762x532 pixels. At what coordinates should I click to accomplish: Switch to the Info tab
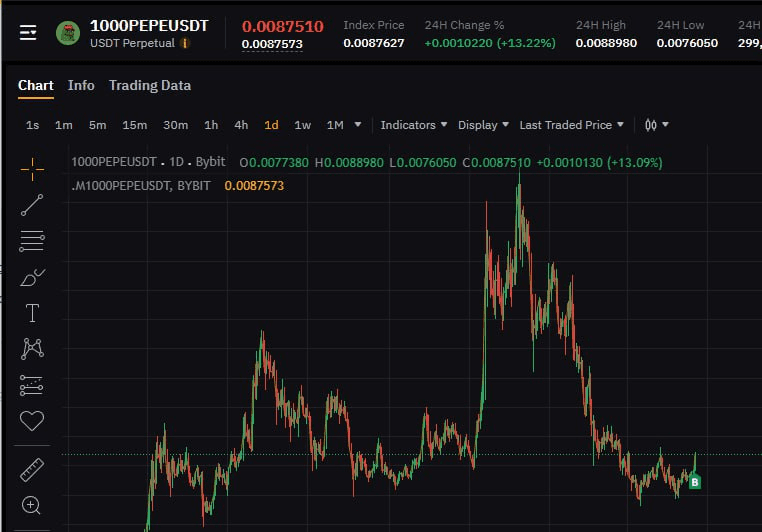[81, 85]
